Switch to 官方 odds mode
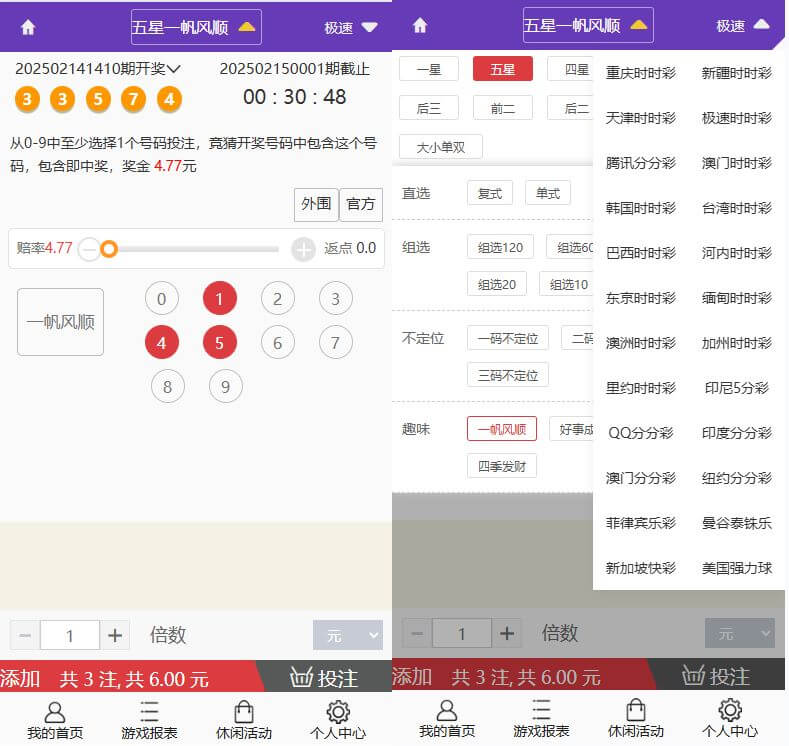 (x=360, y=204)
